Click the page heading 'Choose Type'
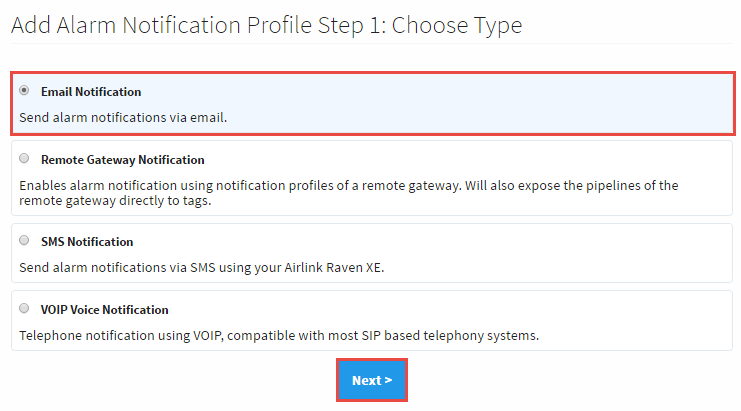 coord(457,24)
